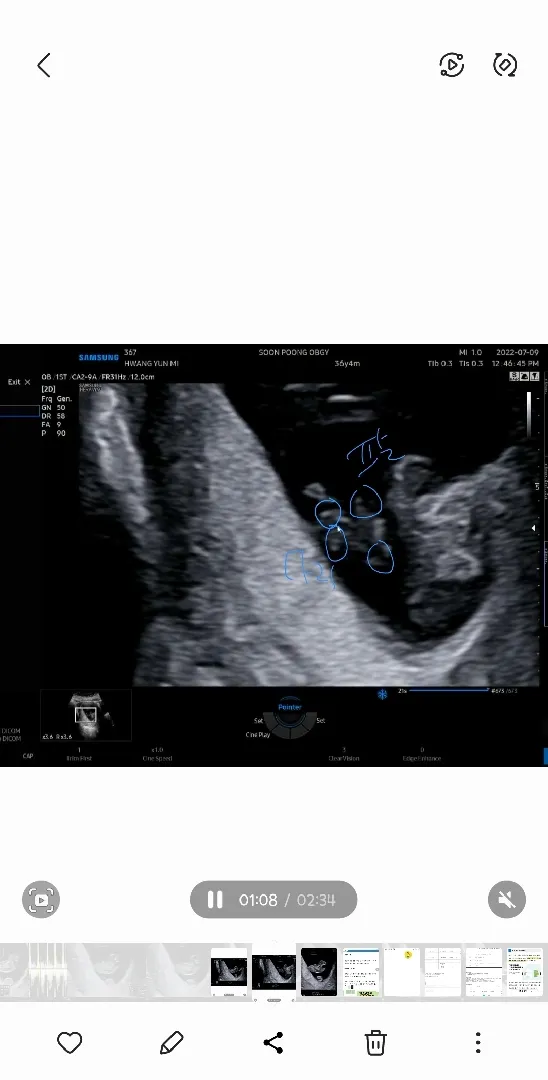Tap the ultrasound video frame
Image resolution: width=548 pixels, height=1080 pixels.
274,554
